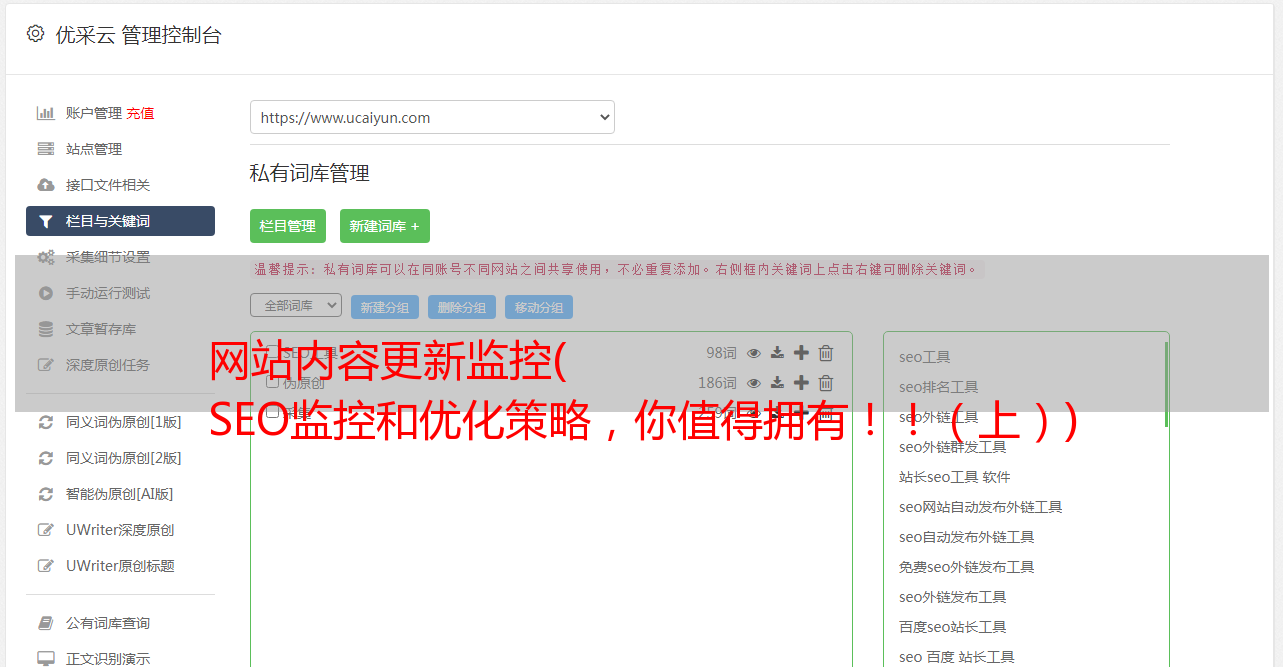1283x667 pixels.
Task: Download the 186词 word library
Action: coord(777,383)
